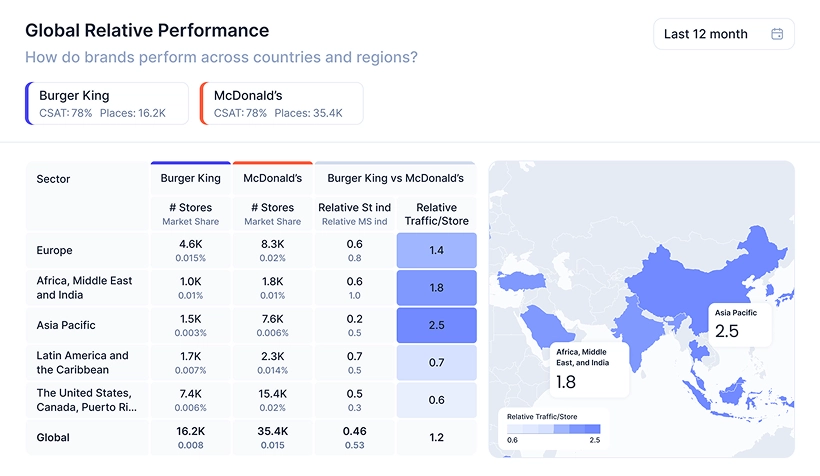Screen dimensions: 820x476
Task: Sort by Relative Traffic/Store column header
Action: click(x=436, y=214)
